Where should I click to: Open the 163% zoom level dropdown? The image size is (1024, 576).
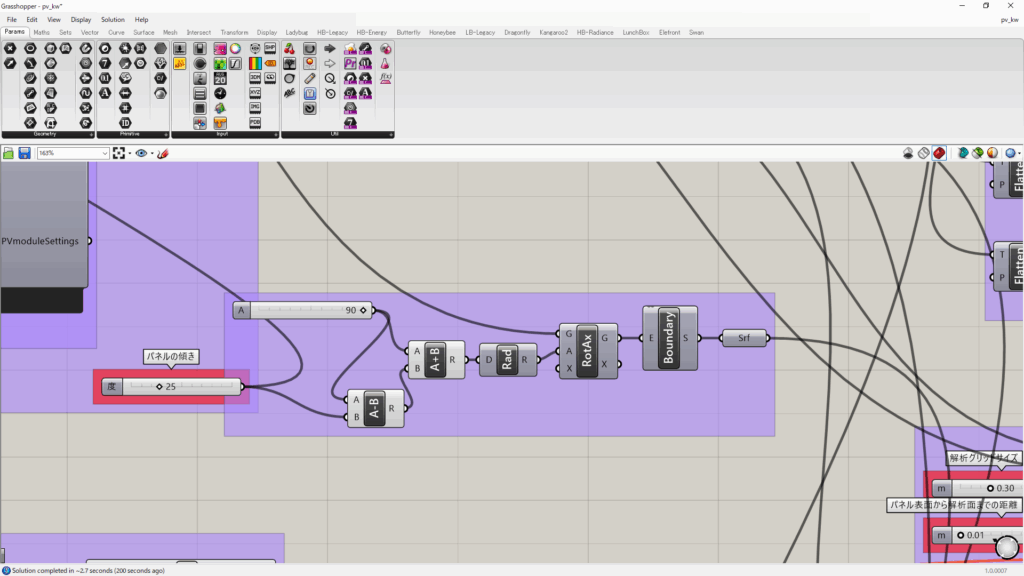point(104,153)
